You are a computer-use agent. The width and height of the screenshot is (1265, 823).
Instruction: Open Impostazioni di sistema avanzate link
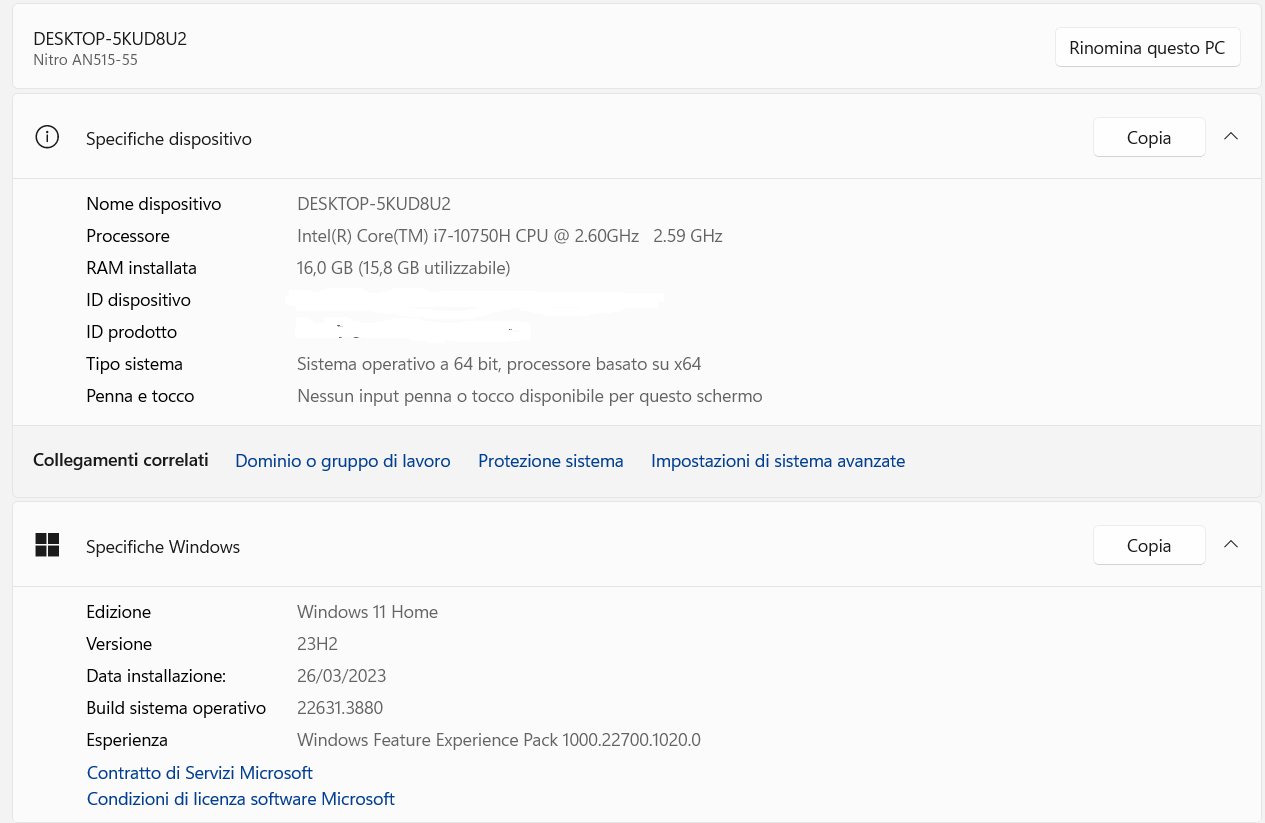coord(778,461)
